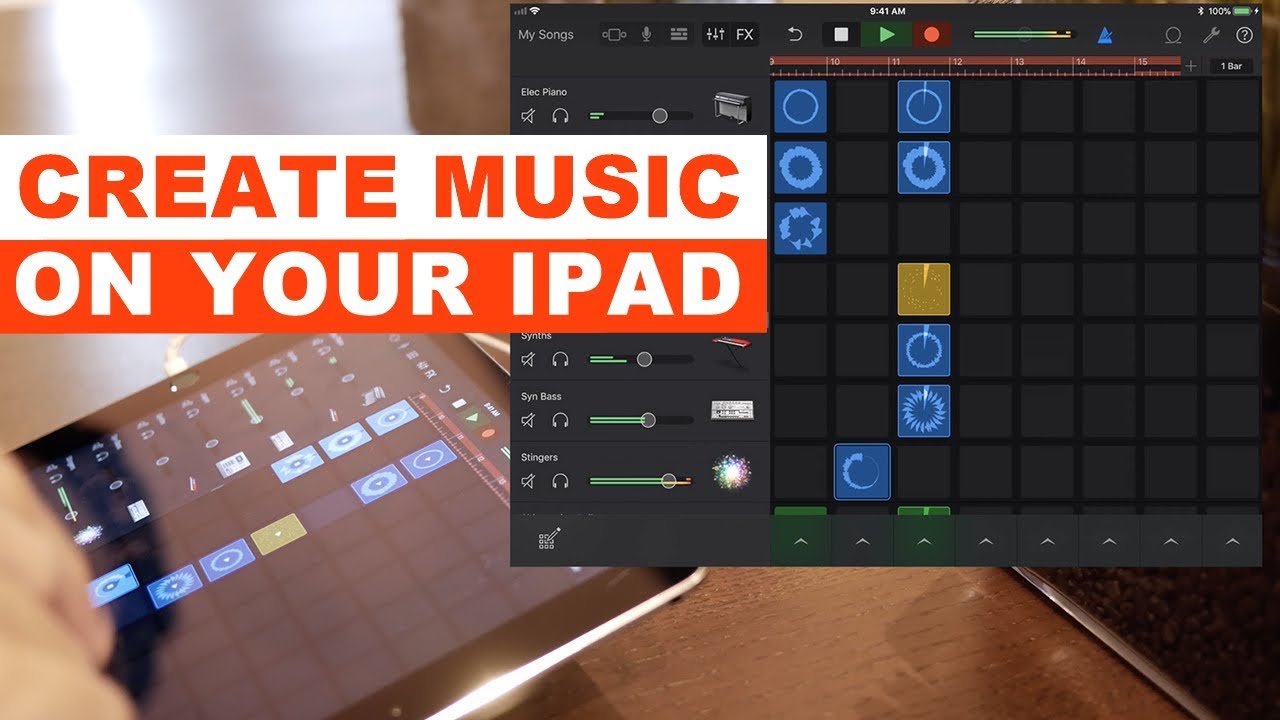Open the Loop Browser icon
1280x720 pixels.
pos(1173,35)
